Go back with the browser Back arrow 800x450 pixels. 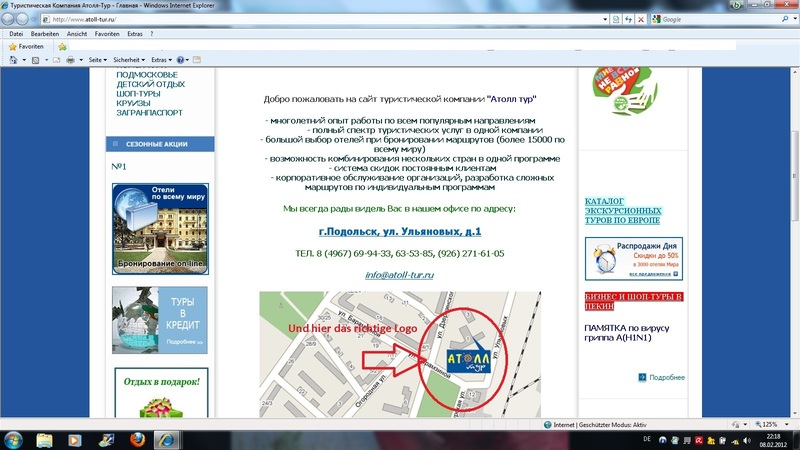click(8, 19)
